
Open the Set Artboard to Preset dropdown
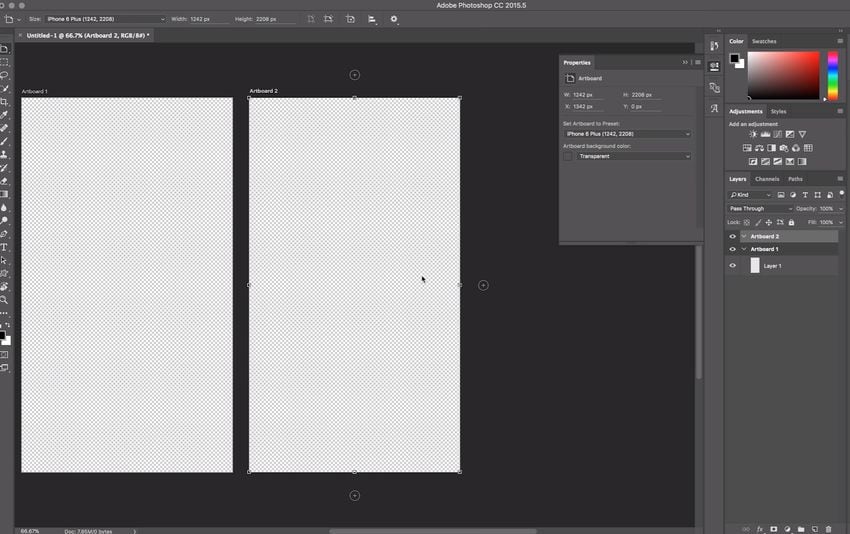tap(627, 134)
